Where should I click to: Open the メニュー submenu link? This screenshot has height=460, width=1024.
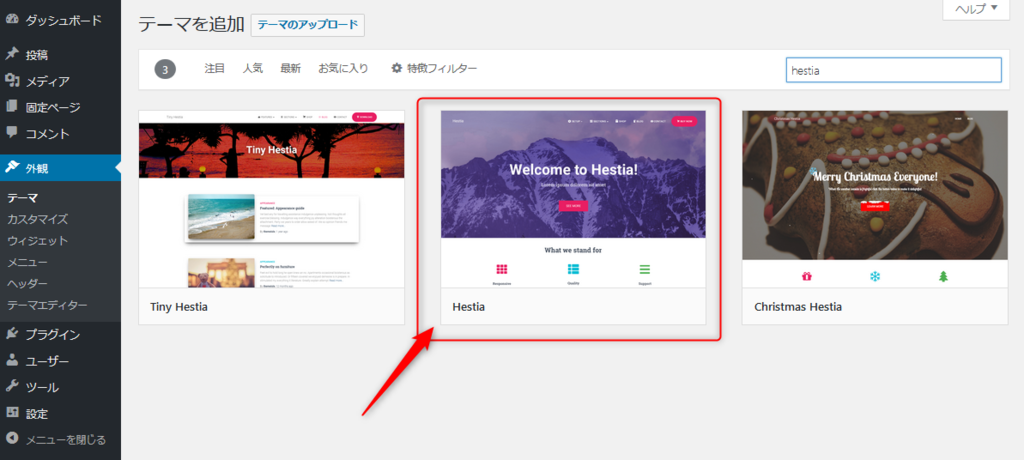[27, 262]
